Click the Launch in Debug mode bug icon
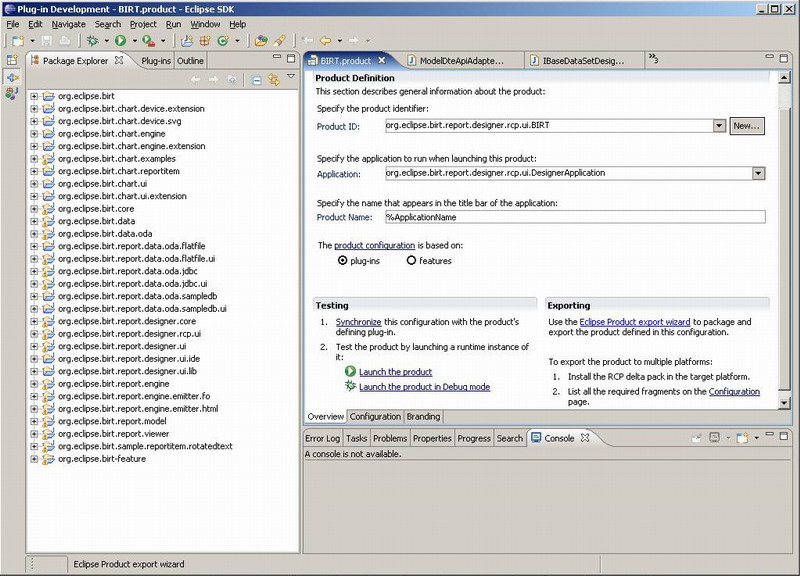 point(350,386)
